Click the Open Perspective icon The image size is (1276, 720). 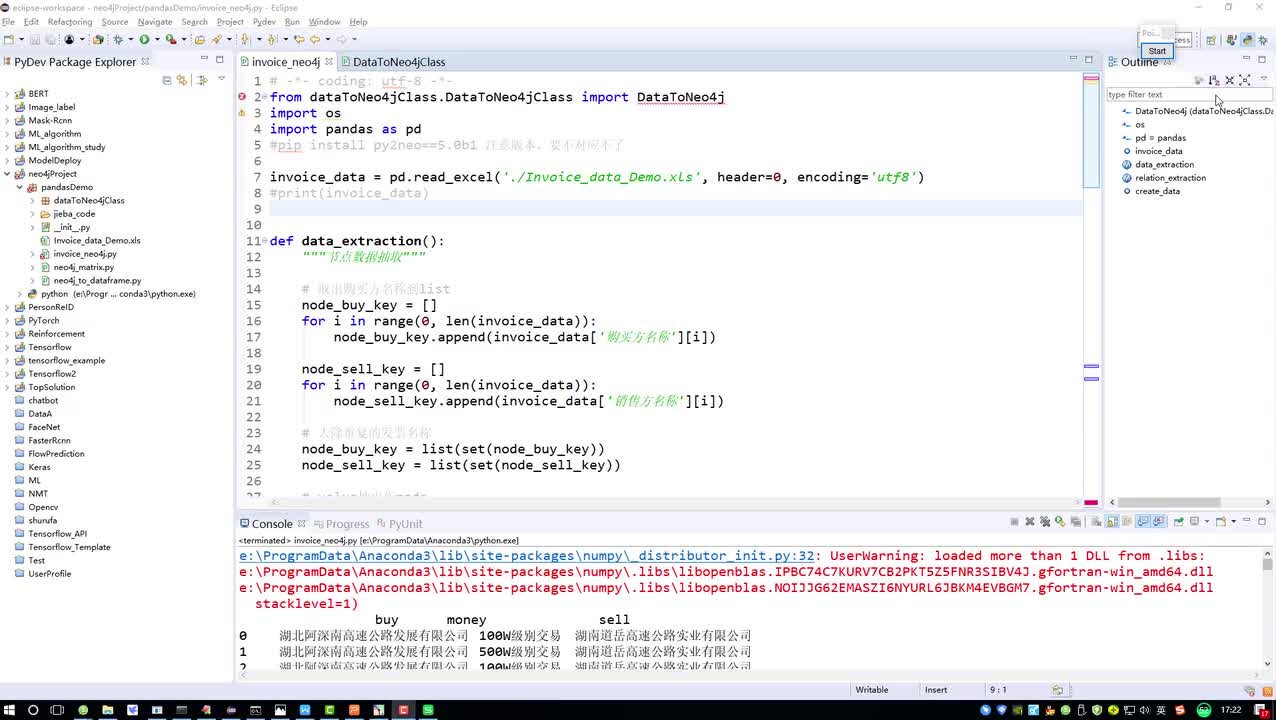point(1211,40)
